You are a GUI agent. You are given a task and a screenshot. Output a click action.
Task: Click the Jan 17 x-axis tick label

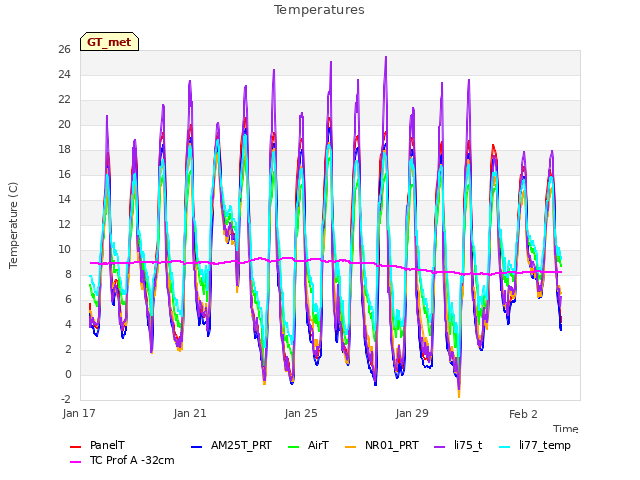point(79,413)
